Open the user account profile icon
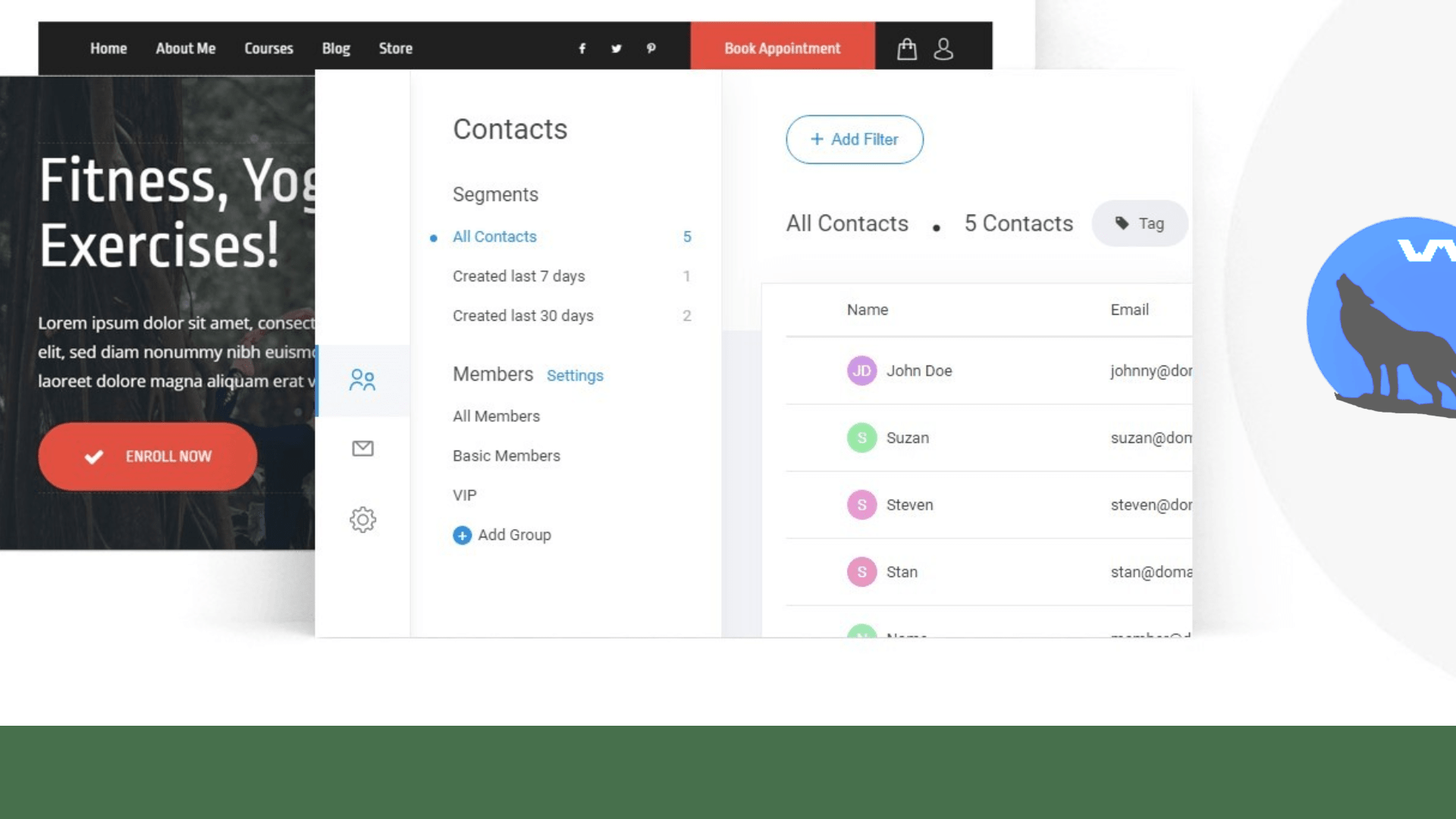 [943, 49]
